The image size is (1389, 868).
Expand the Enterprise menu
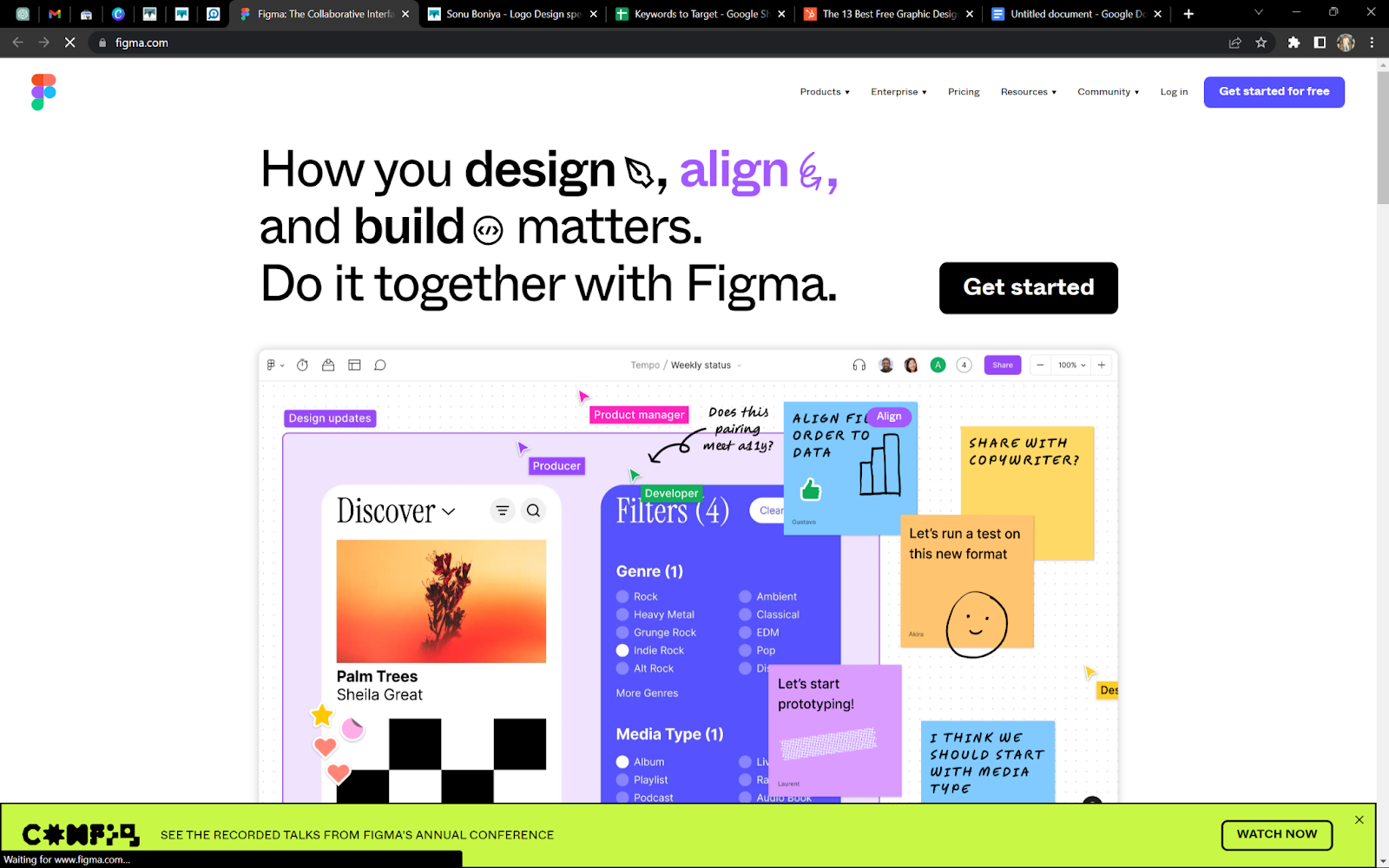(x=899, y=92)
